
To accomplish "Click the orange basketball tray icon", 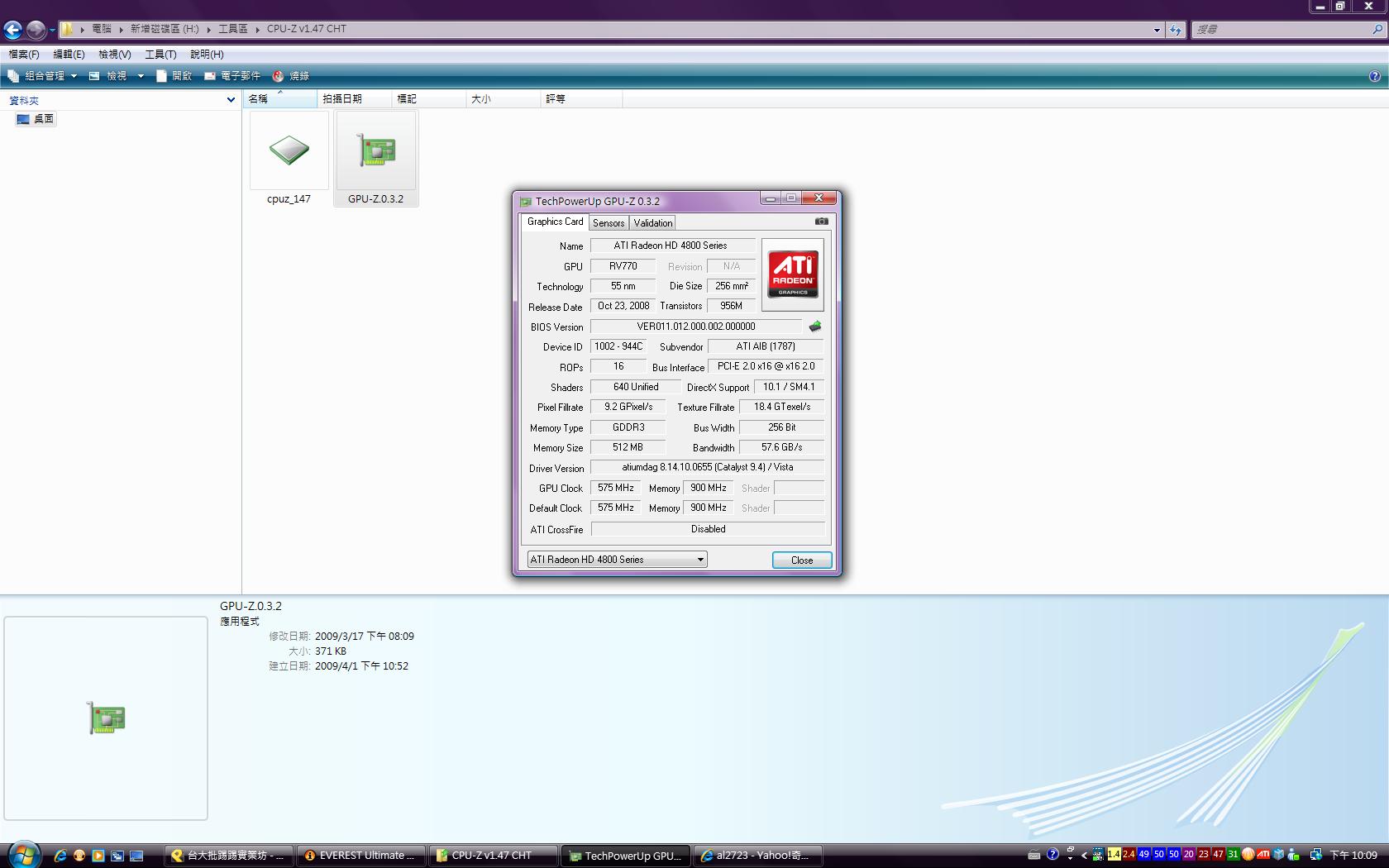I will (1248, 855).
